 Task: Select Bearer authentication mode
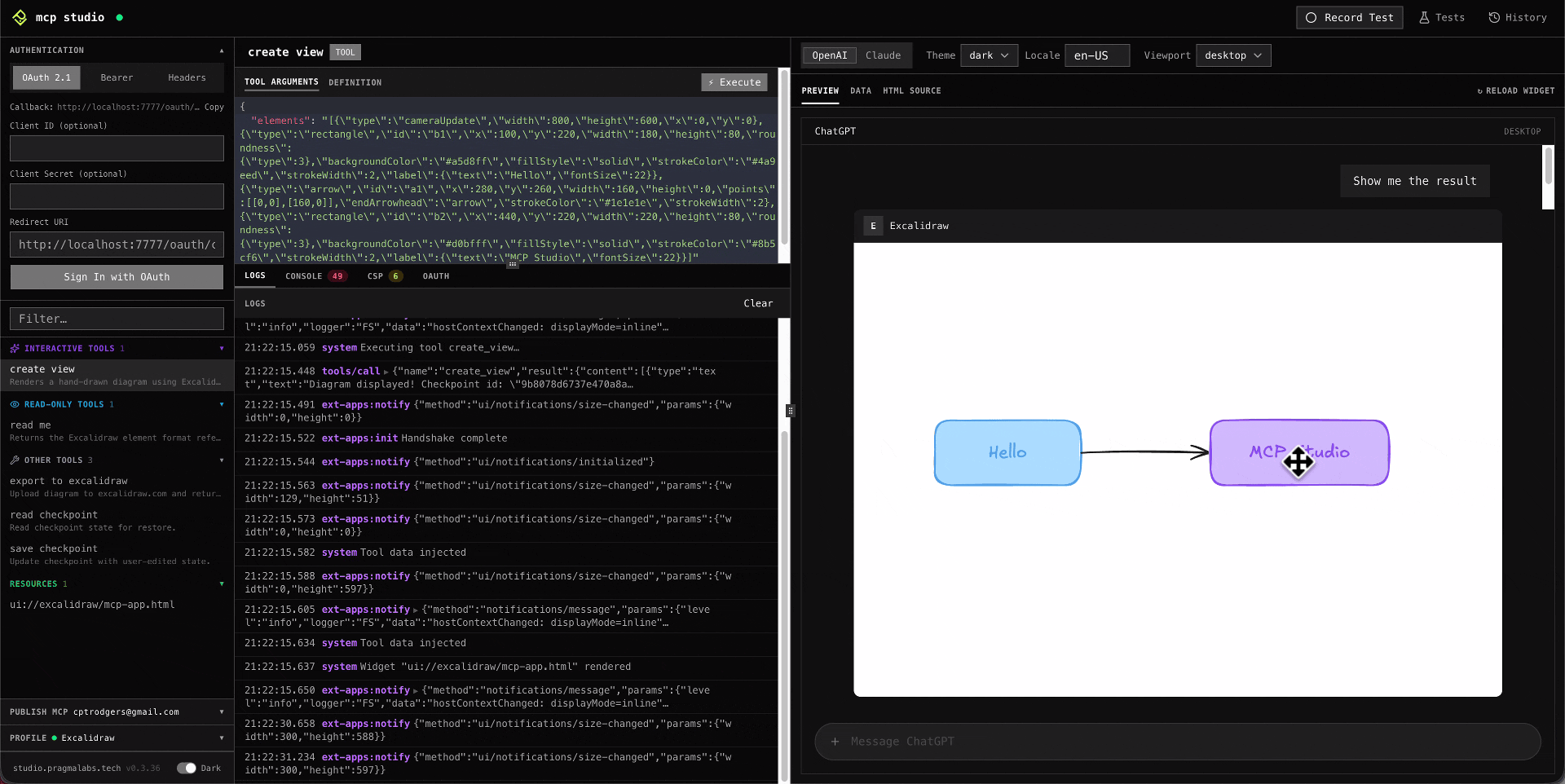(117, 77)
